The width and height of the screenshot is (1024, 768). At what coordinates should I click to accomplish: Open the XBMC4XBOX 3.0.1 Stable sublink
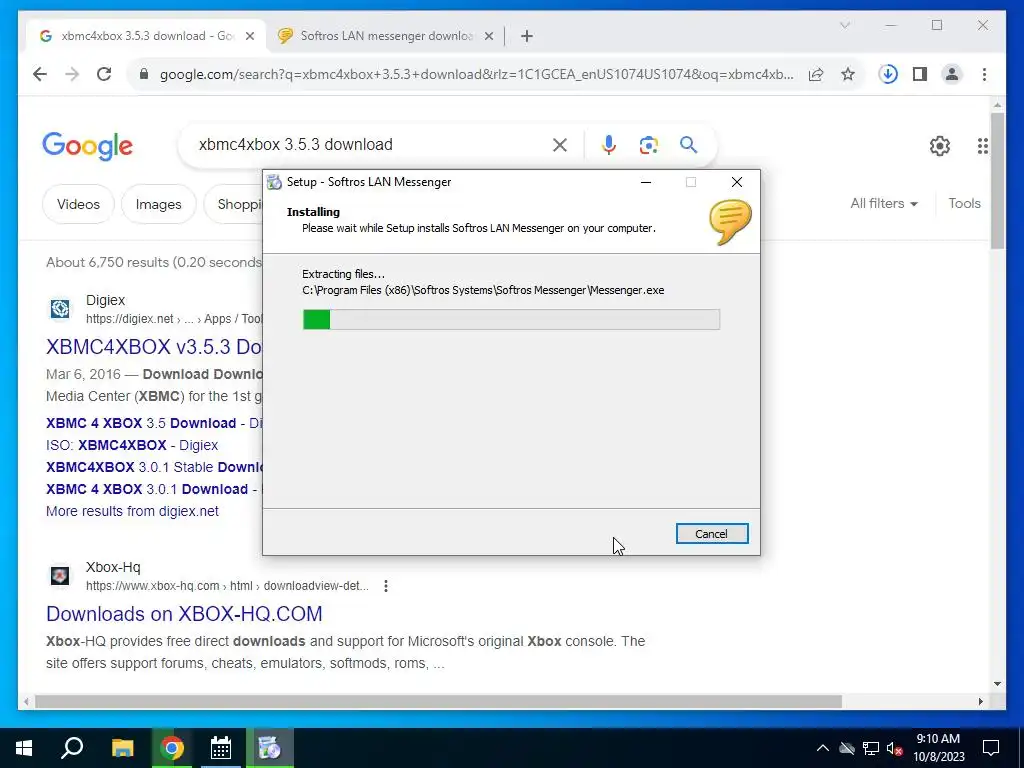[154, 468]
